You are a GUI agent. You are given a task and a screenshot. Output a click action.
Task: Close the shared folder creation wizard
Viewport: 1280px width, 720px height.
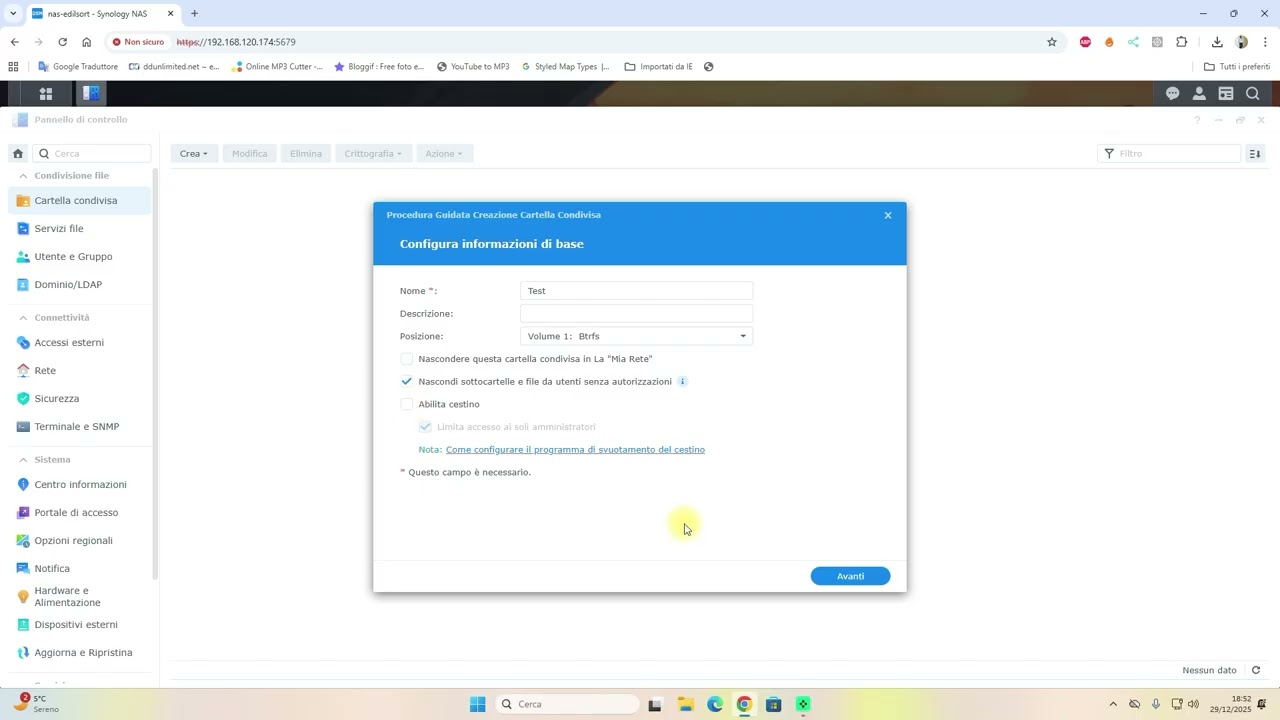pos(888,215)
